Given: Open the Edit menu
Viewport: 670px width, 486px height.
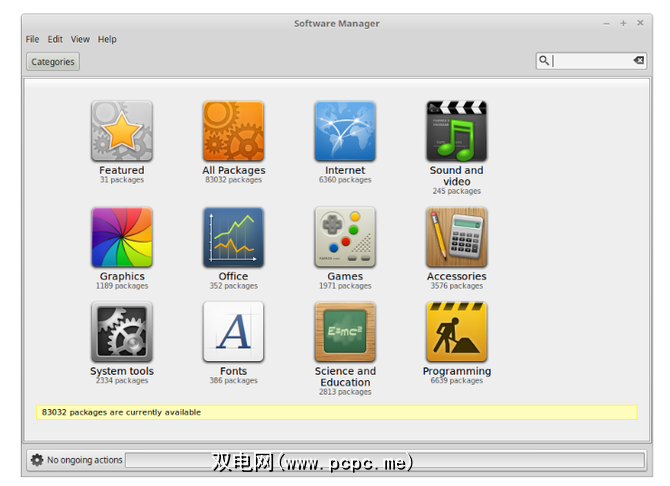Looking at the screenshot, I should pyautogui.click(x=55, y=39).
